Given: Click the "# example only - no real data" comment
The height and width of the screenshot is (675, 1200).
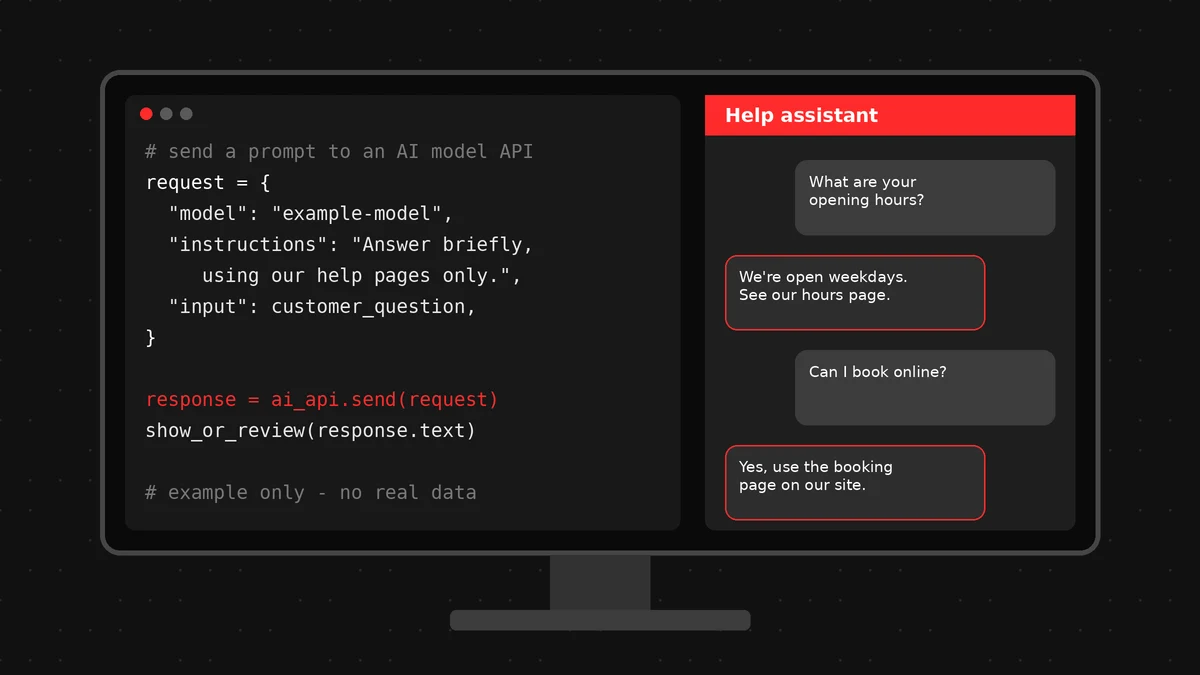Looking at the screenshot, I should pos(311,493).
